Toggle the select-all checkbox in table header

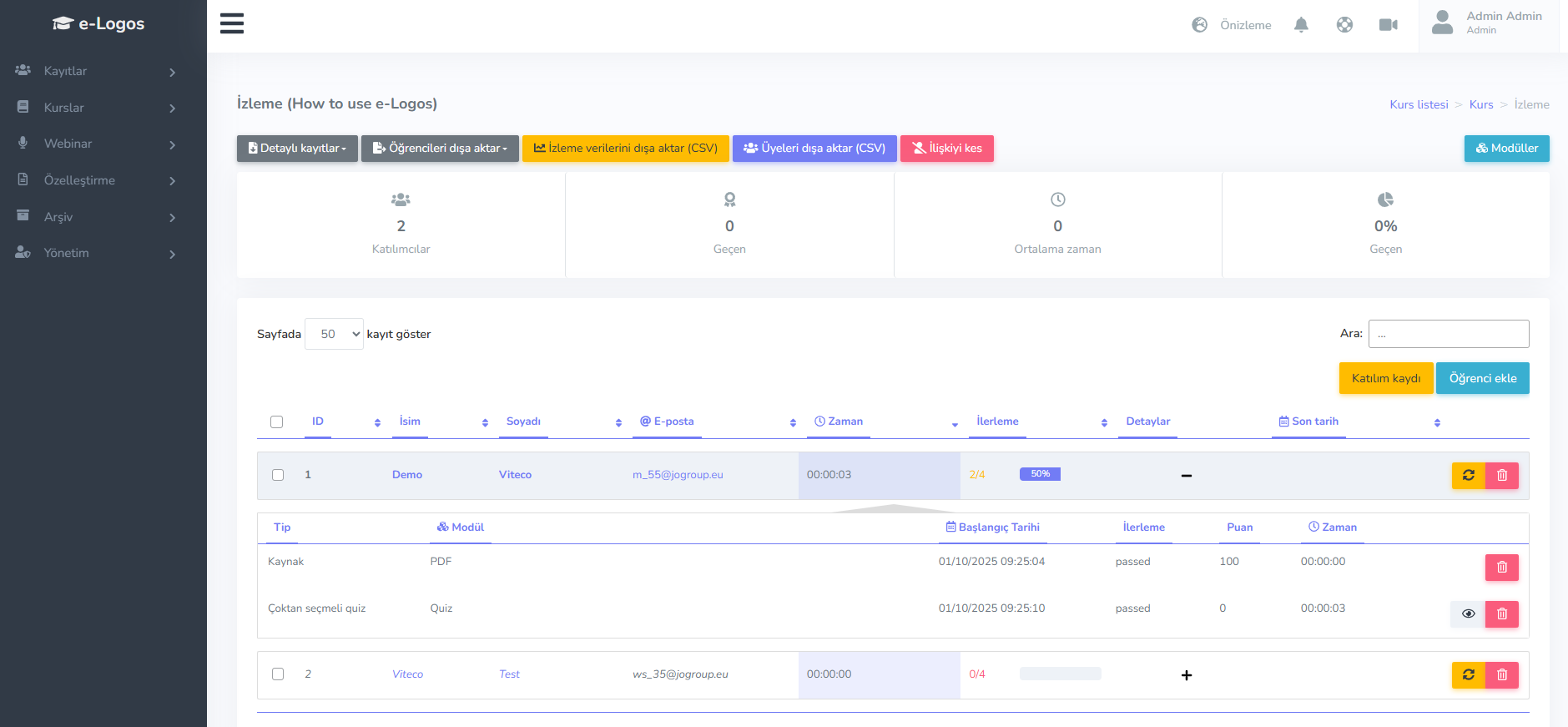click(277, 422)
